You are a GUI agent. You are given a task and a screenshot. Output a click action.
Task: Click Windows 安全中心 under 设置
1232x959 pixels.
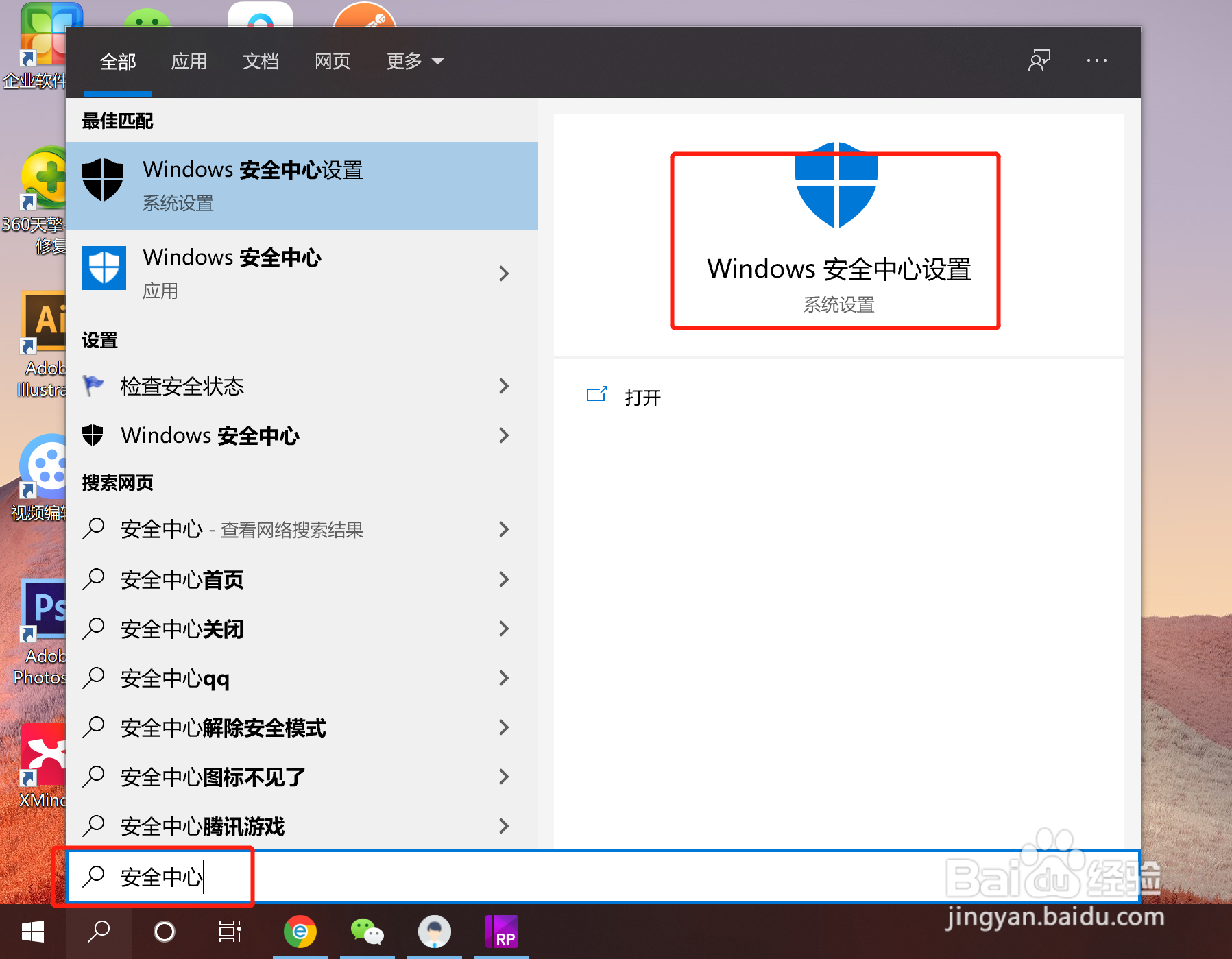click(302, 435)
